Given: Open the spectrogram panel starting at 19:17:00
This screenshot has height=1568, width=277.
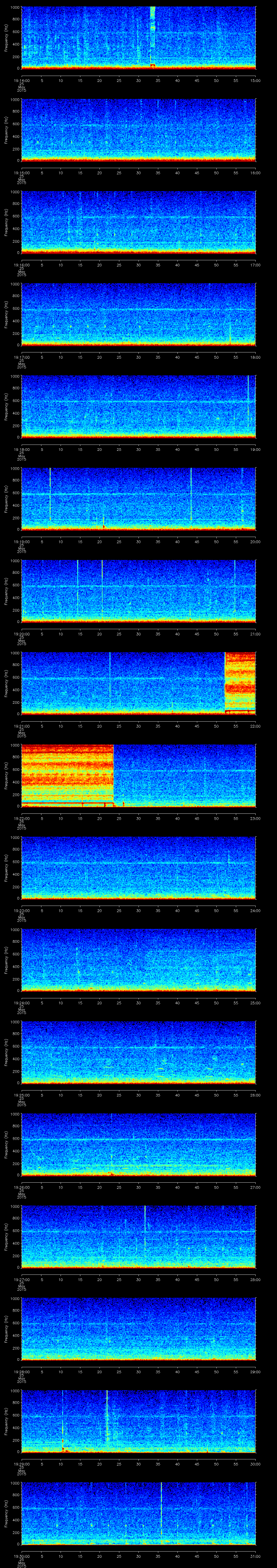Looking at the screenshot, I should [138, 315].
